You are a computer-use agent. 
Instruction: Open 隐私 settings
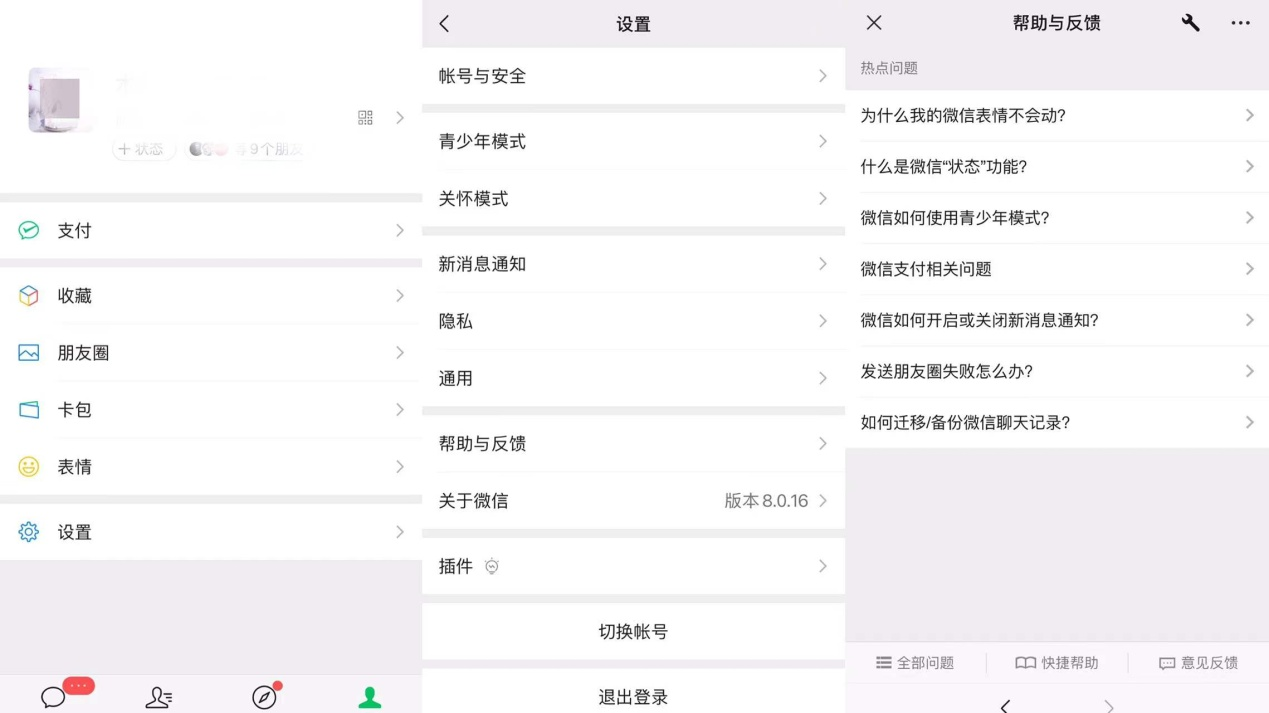click(x=634, y=321)
